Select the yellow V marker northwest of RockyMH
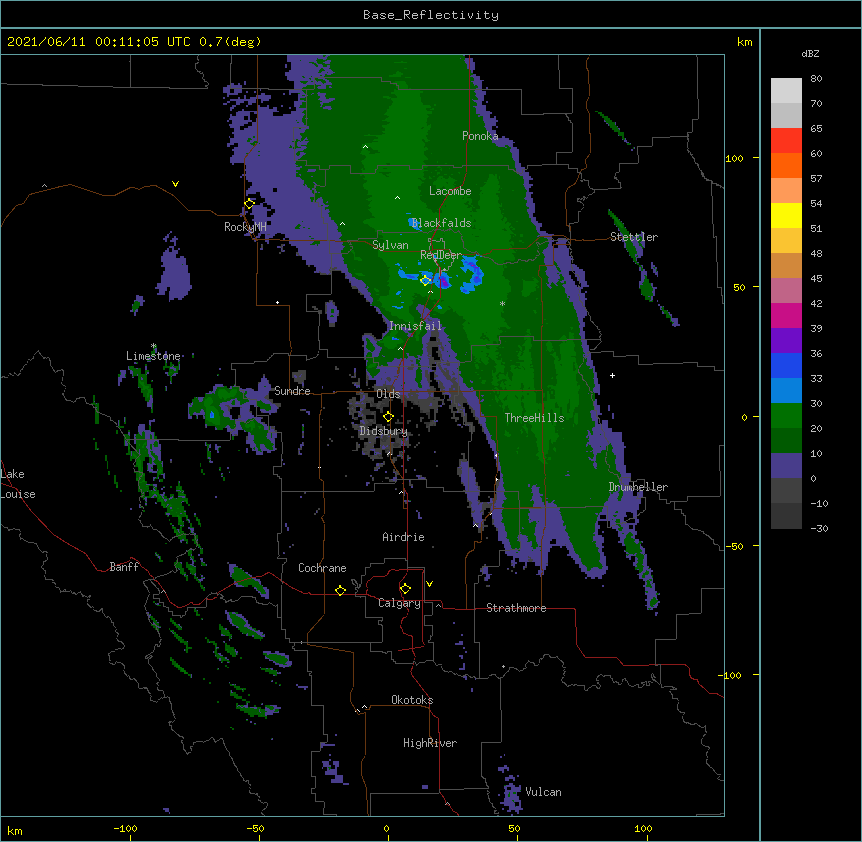This screenshot has height=842, width=862. tap(175, 184)
